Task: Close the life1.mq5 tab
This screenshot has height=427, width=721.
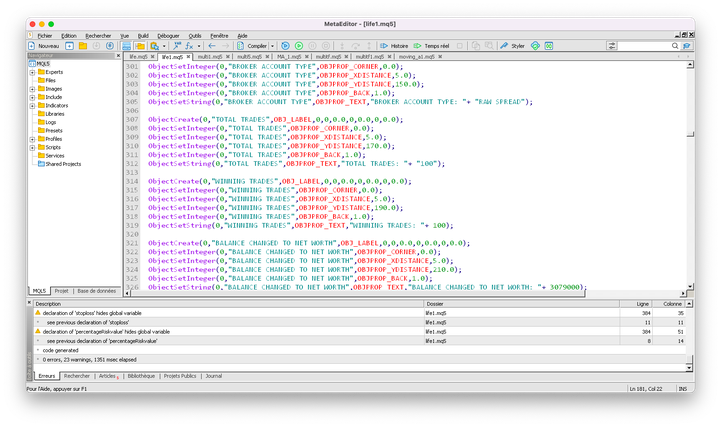Action: point(188,57)
